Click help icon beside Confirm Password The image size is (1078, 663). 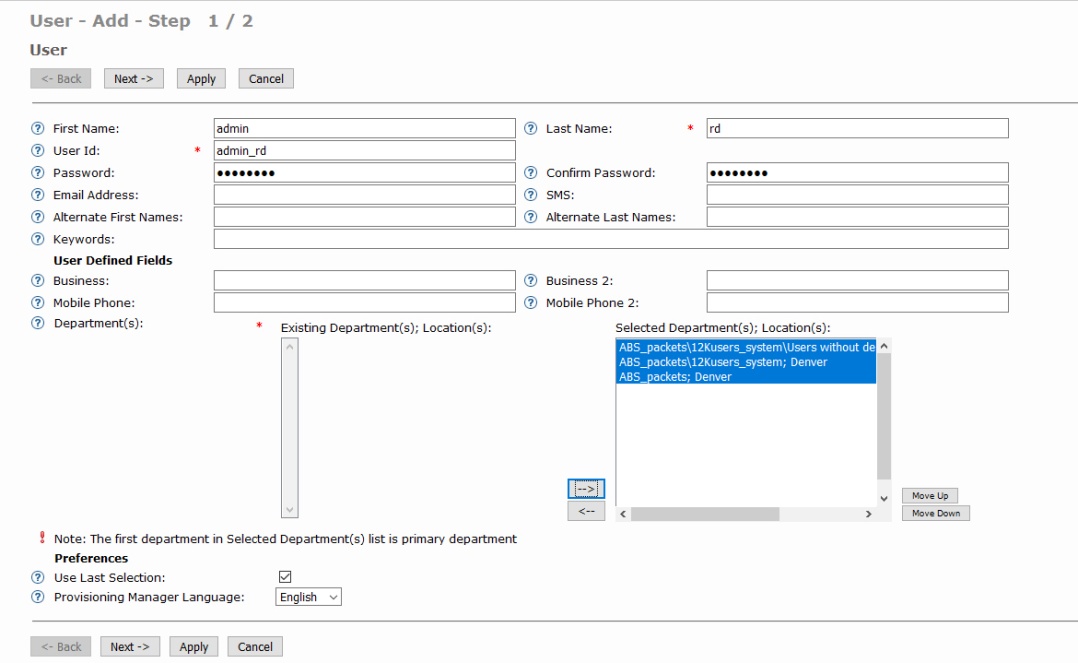(x=531, y=173)
